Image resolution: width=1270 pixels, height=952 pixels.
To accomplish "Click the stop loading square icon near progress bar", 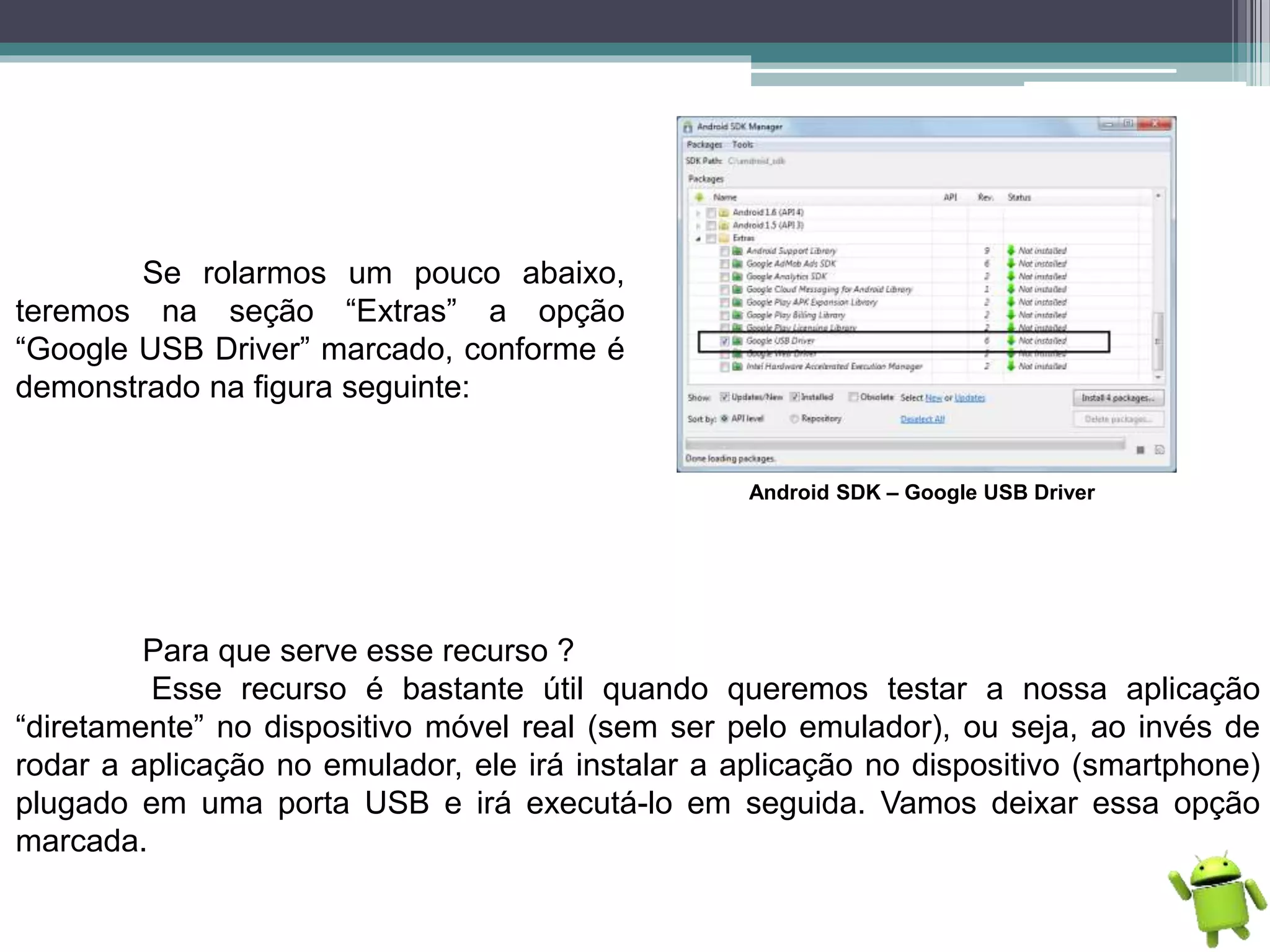I will coord(1140,450).
